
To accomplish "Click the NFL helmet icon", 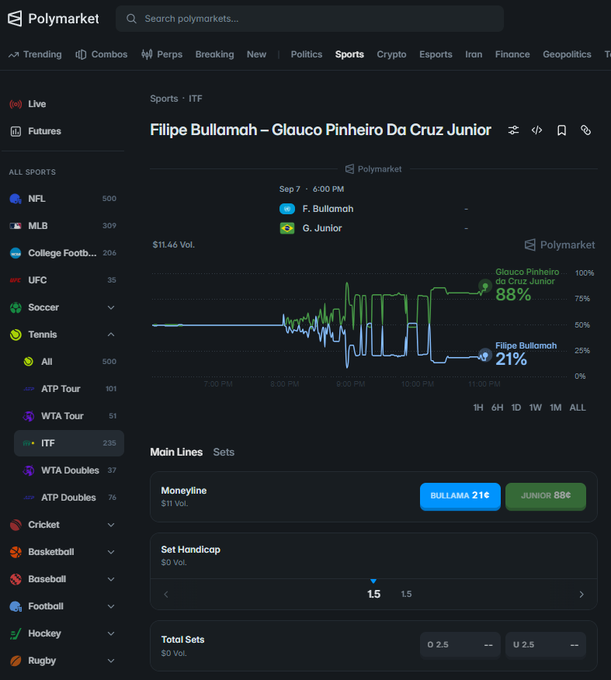I will pos(16,199).
